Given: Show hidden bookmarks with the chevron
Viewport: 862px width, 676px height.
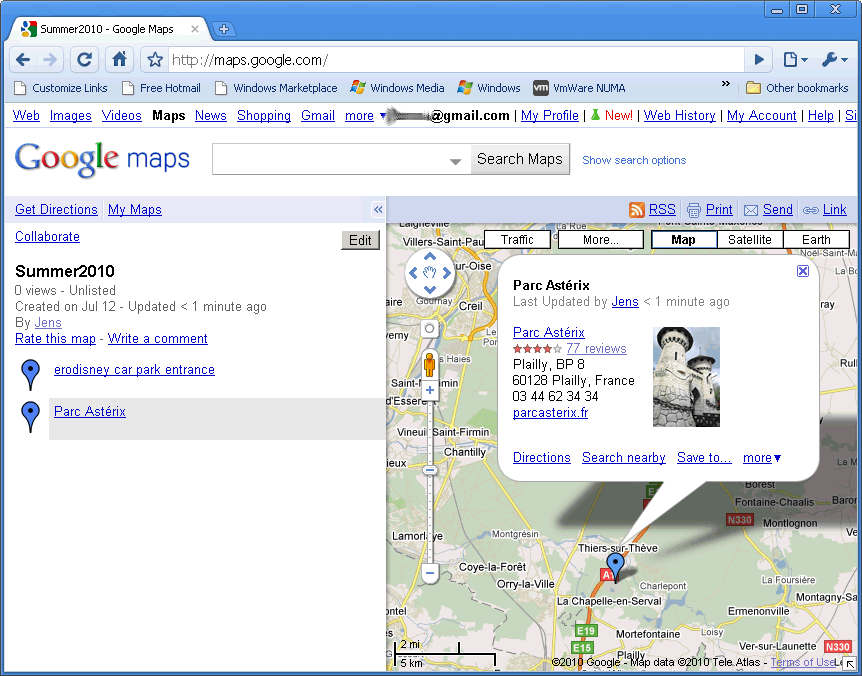Looking at the screenshot, I should tap(726, 84).
